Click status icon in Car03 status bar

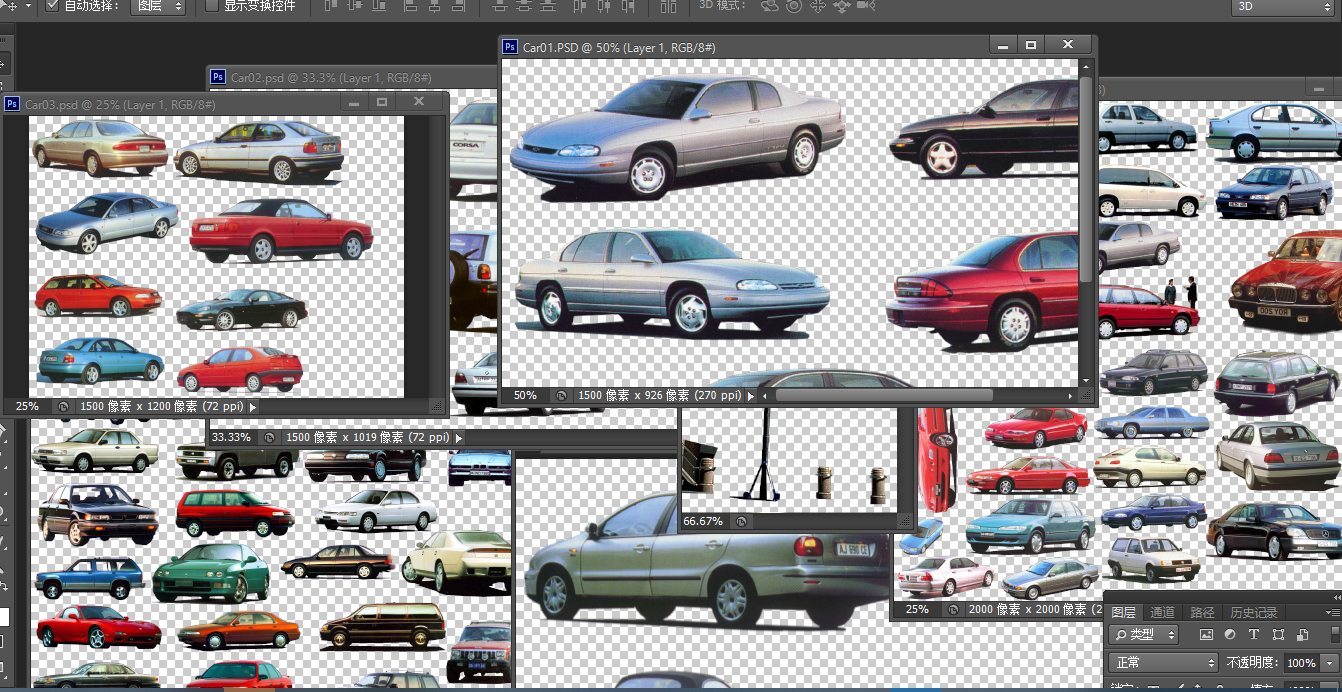pos(63,407)
